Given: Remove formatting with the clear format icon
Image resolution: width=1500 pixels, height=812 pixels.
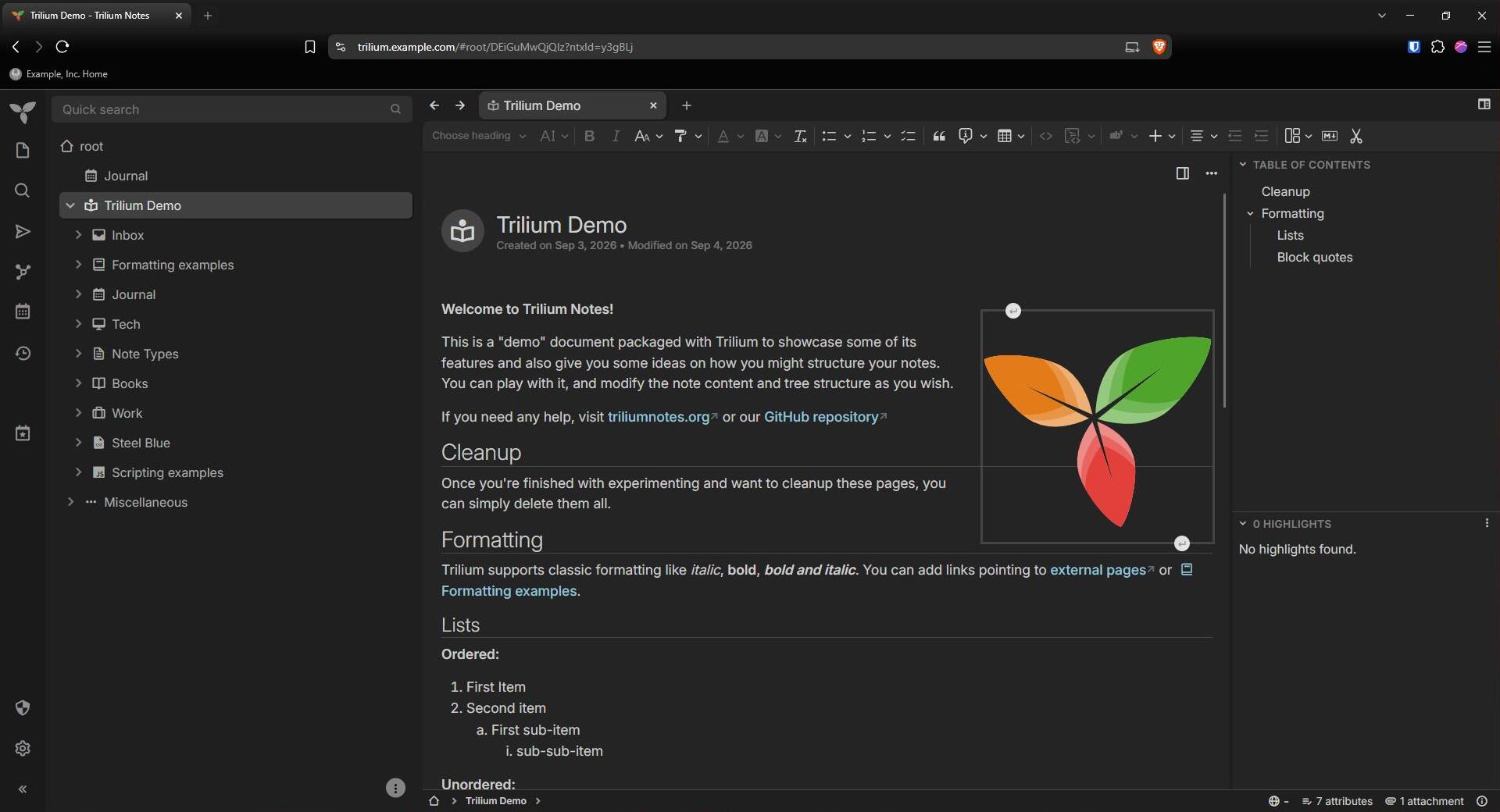Looking at the screenshot, I should (800, 136).
